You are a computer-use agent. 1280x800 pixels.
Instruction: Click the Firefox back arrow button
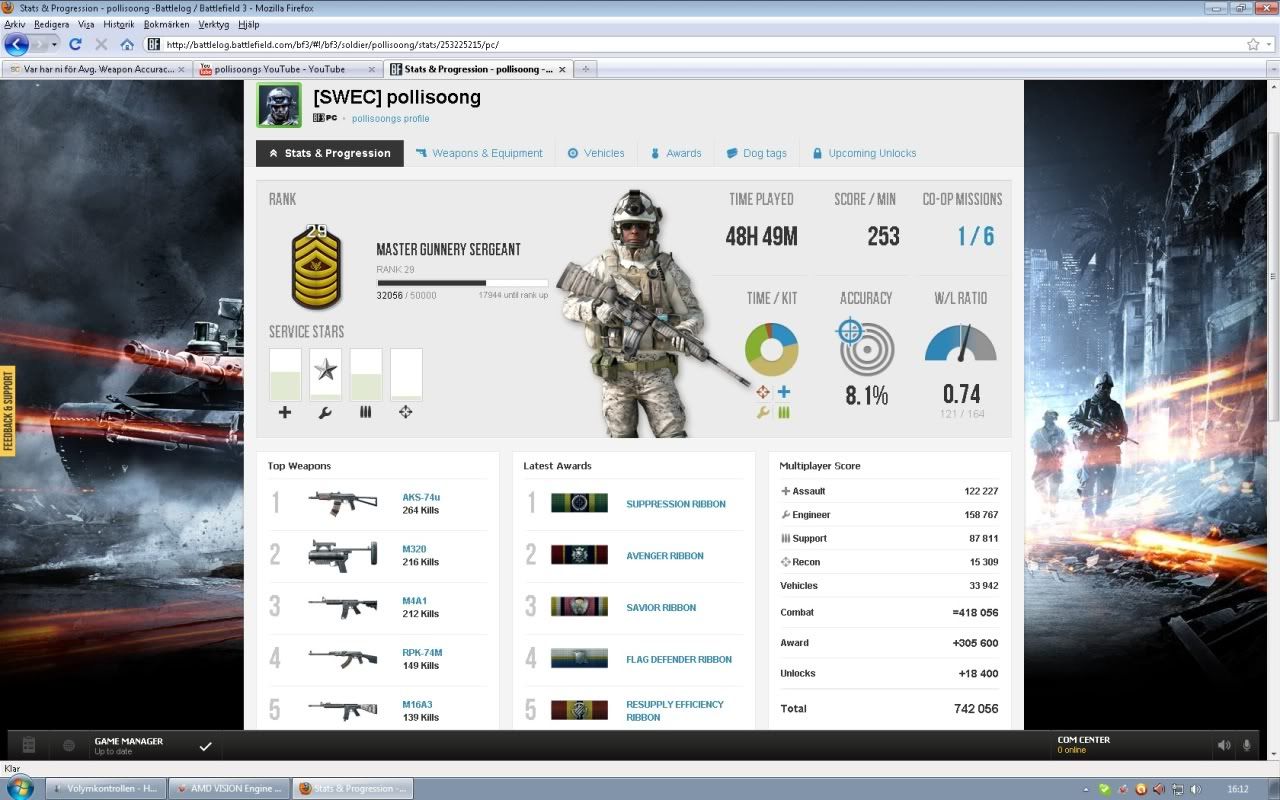coord(16,44)
